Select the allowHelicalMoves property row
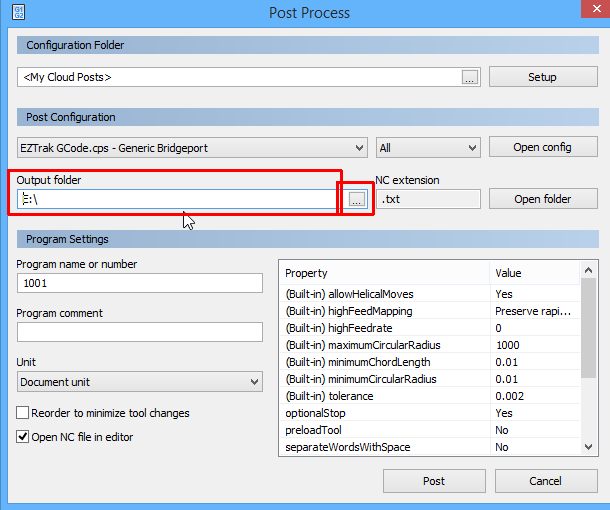Screen dimensions: 610x510 pyautogui.click(x=429, y=294)
